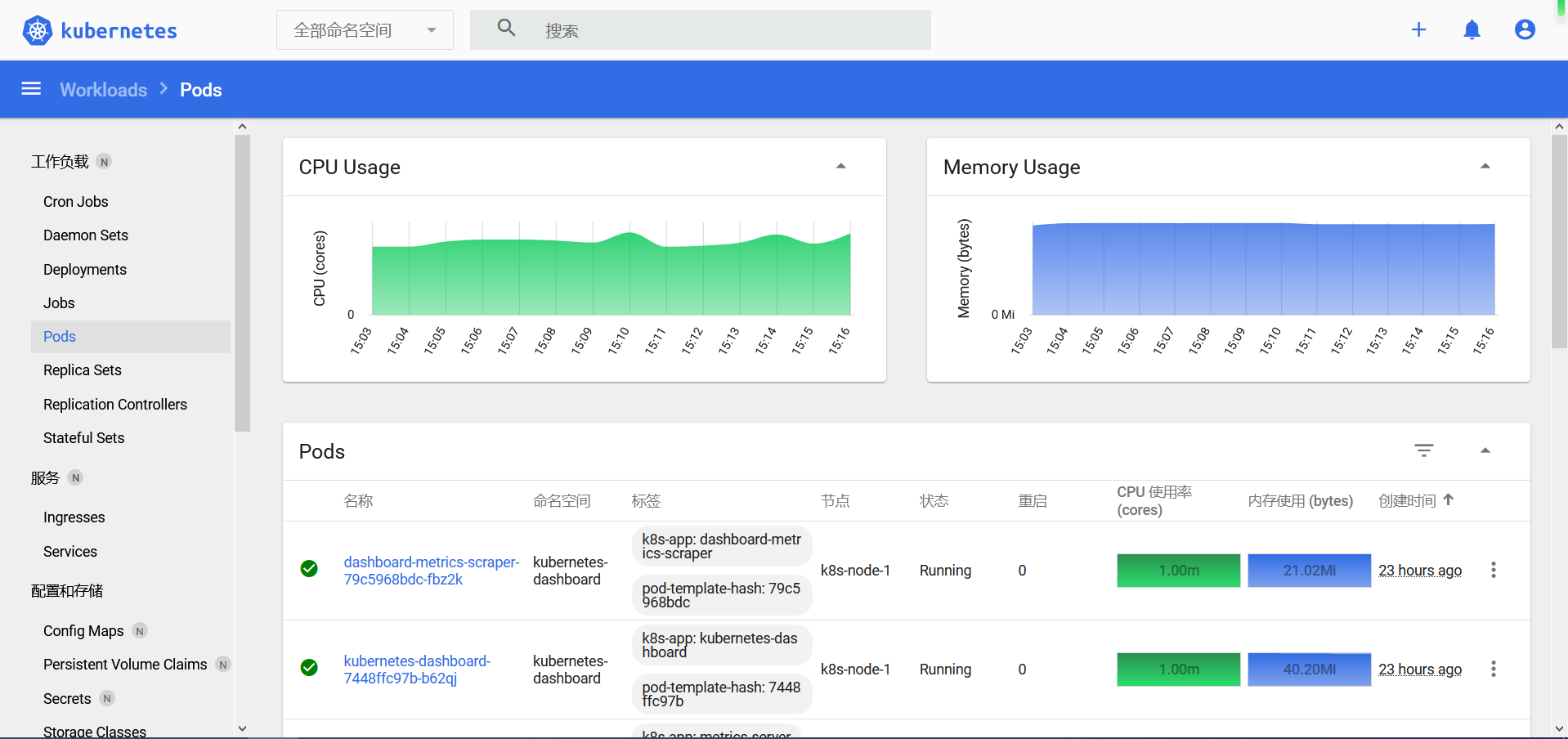This screenshot has width=1568, height=739.
Task: Click the N badge next to Secrets
Action: tap(107, 699)
